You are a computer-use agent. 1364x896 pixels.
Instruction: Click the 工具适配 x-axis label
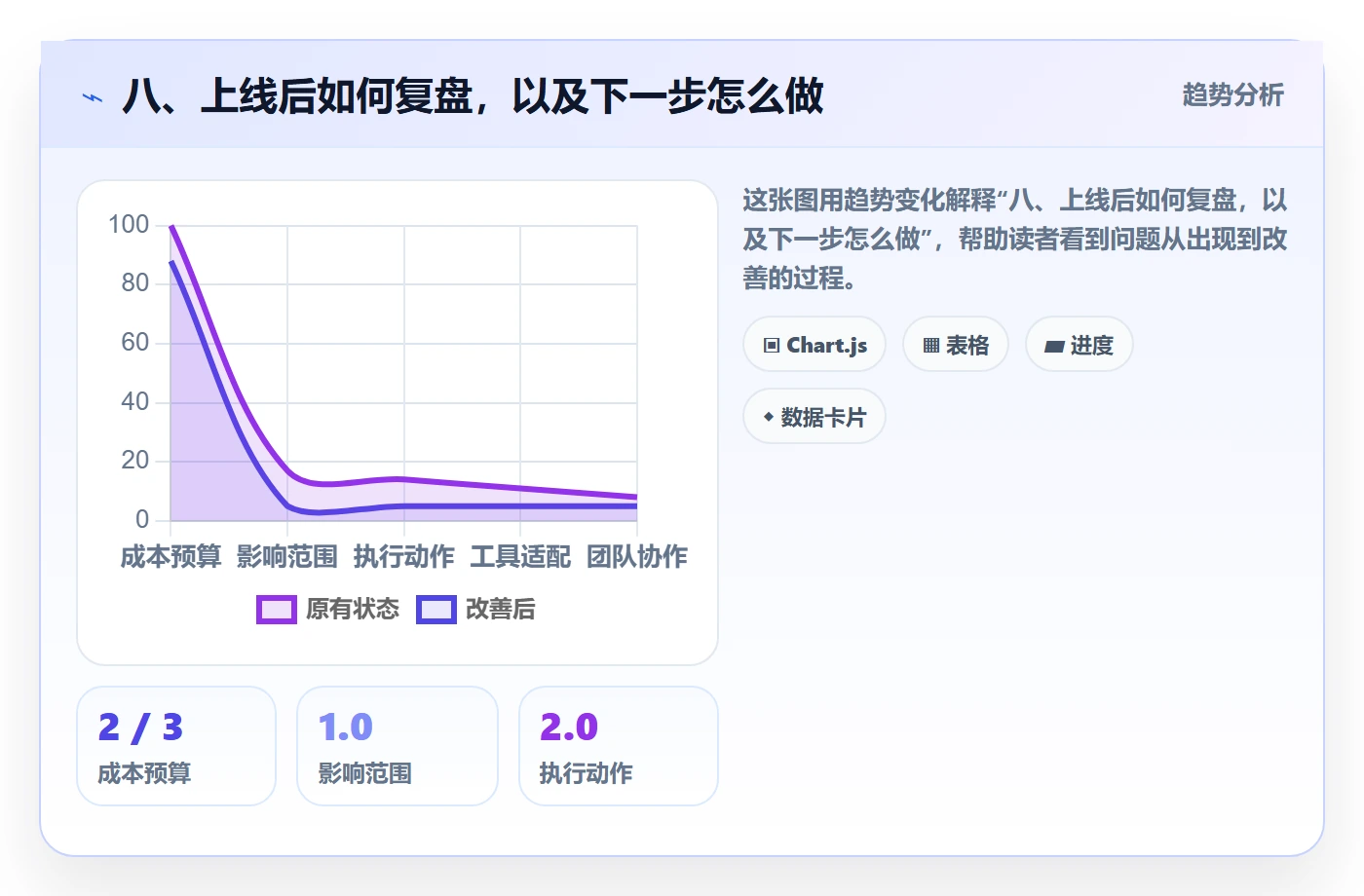pyautogui.click(x=520, y=557)
